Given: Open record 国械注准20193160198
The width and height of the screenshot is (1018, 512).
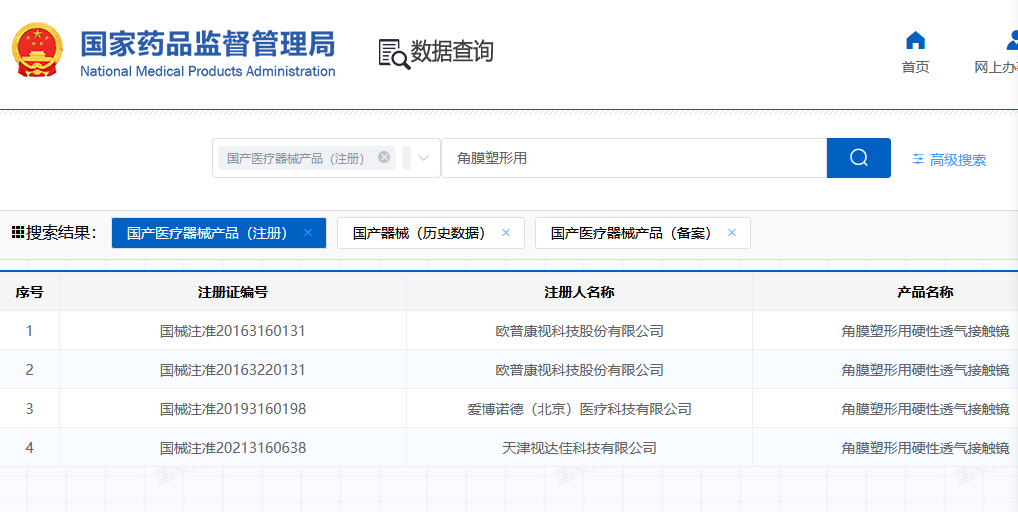Looking at the screenshot, I should click(233, 409).
